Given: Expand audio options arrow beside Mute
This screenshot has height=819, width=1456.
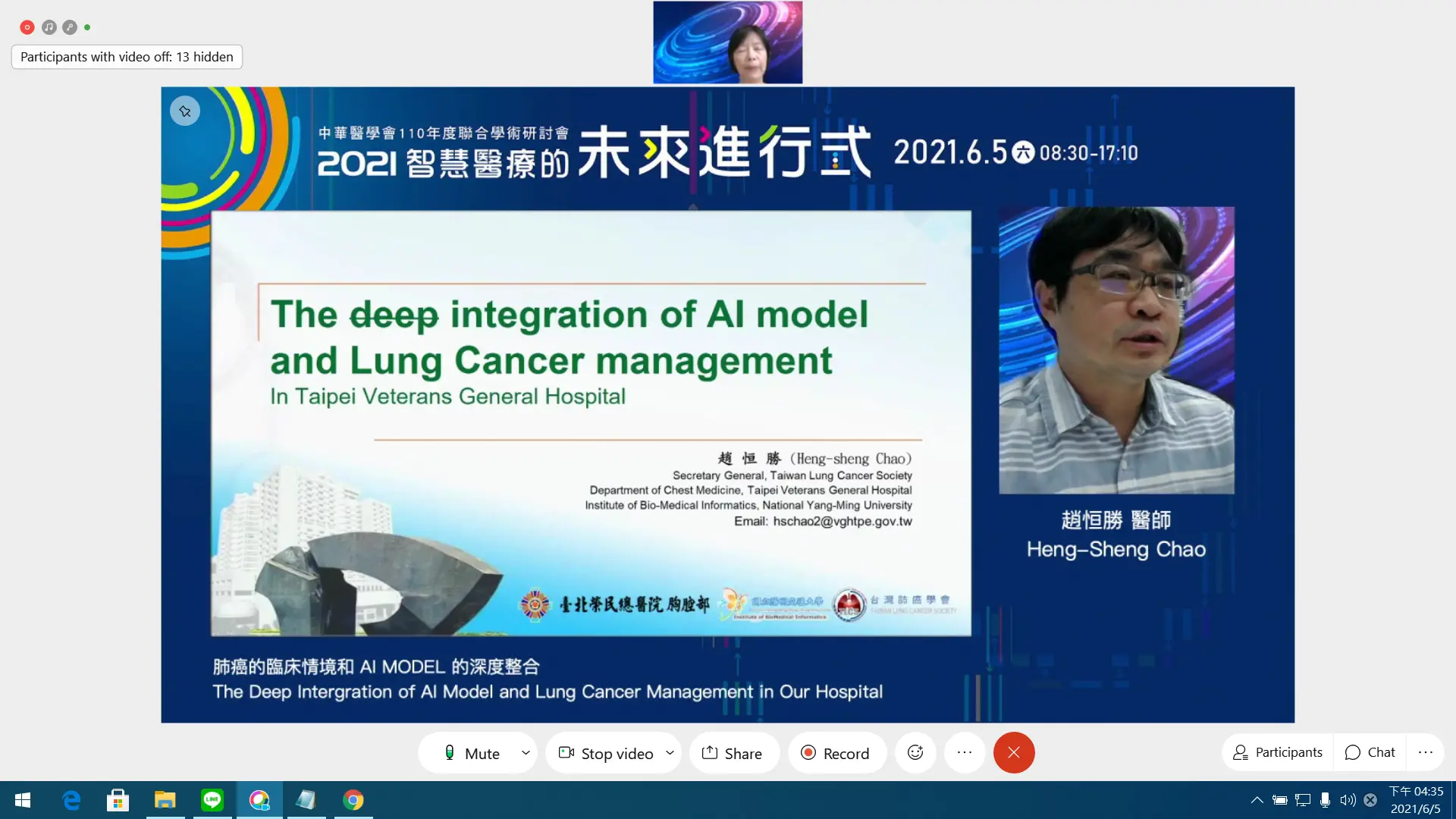Looking at the screenshot, I should click(x=526, y=753).
